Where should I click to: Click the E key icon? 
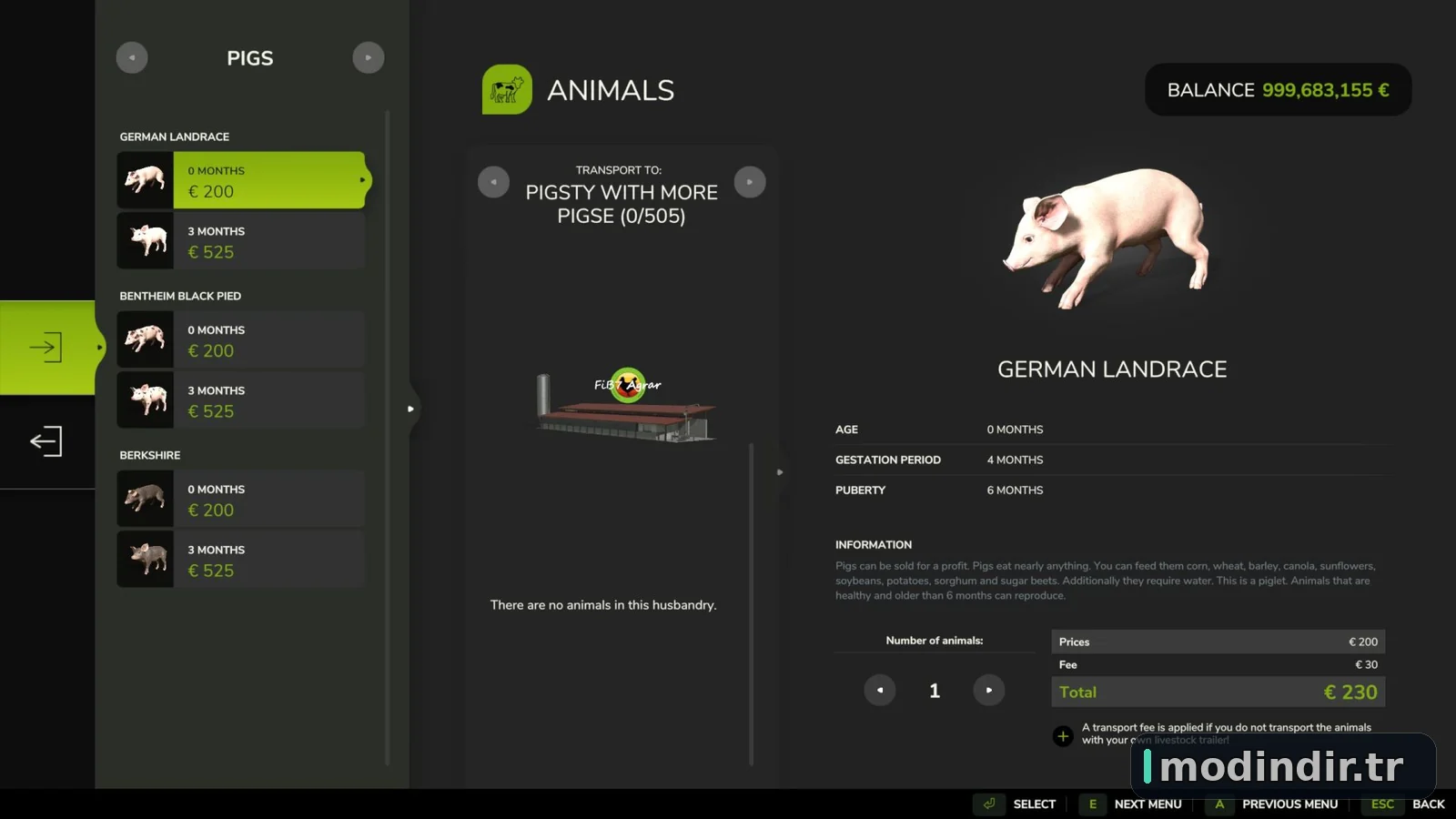[1093, 804]
